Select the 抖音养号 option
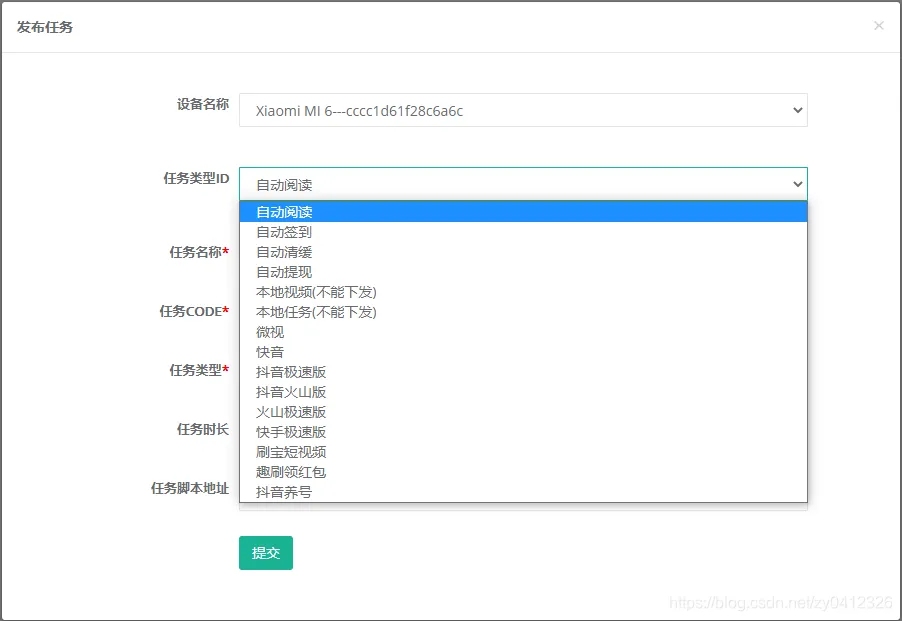 click(x=523, y=492)
